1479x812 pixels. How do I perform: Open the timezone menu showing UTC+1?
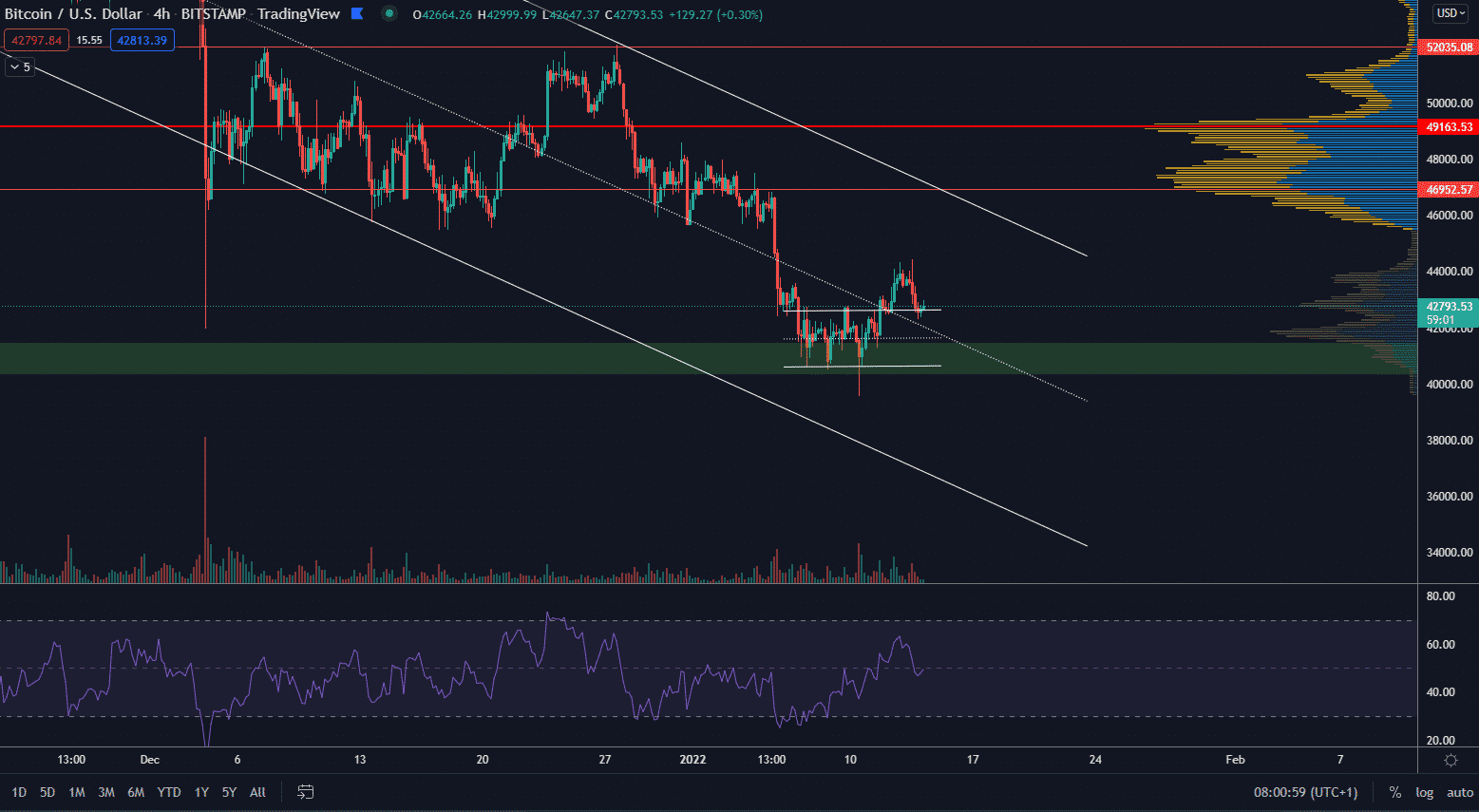pos(1305,792)
